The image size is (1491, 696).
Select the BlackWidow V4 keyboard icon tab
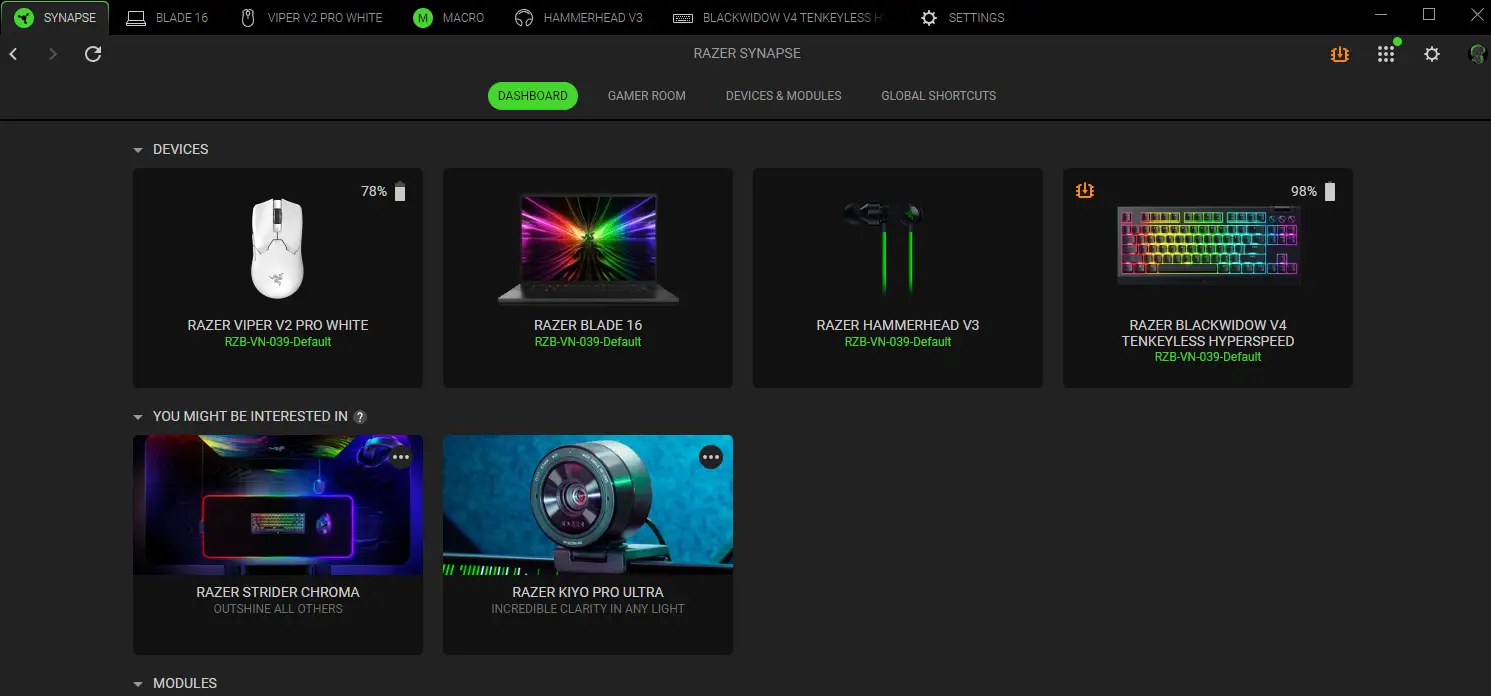[684, 17]
